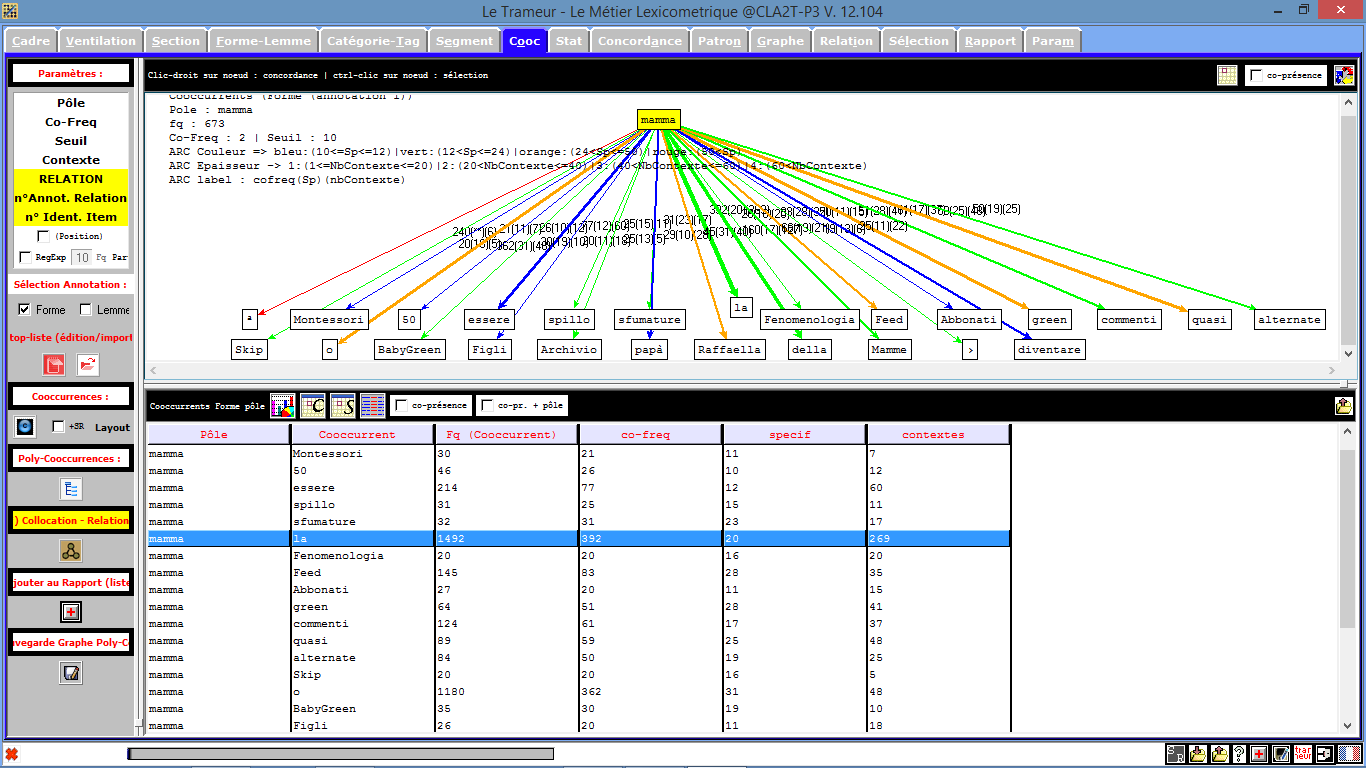The height and width of the screenshot is (768, 1366).
Task: Uncheck the Forme annotation checkbox
Action: [25, 310]
